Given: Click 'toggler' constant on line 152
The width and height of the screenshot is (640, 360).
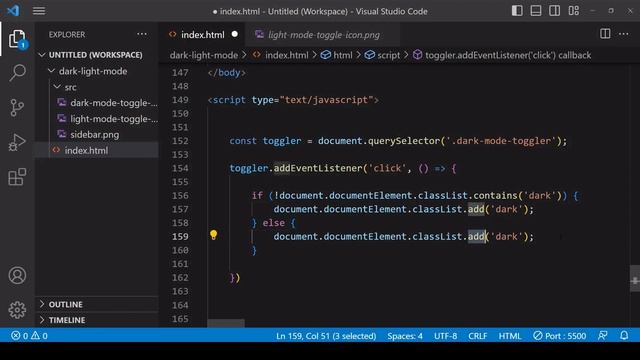Looking at the screenshot, I should (282, 141).
